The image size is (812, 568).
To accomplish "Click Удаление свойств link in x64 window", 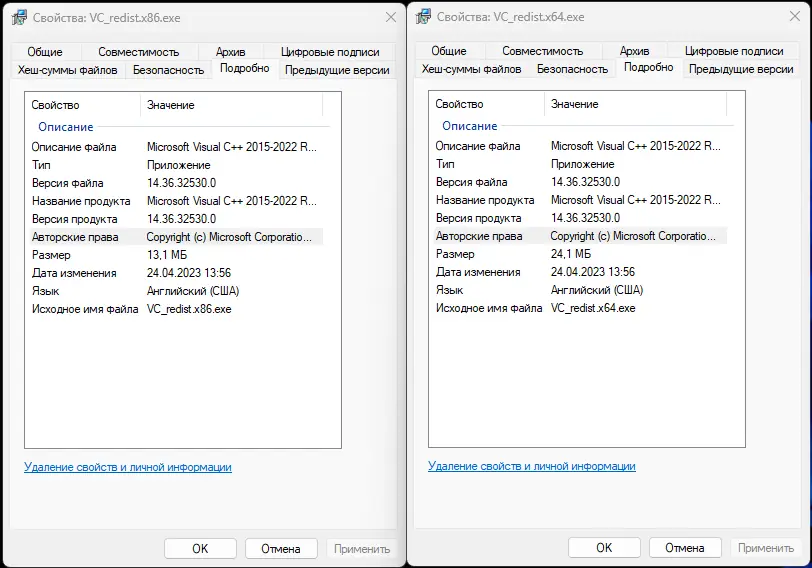I will click(531, 466).
